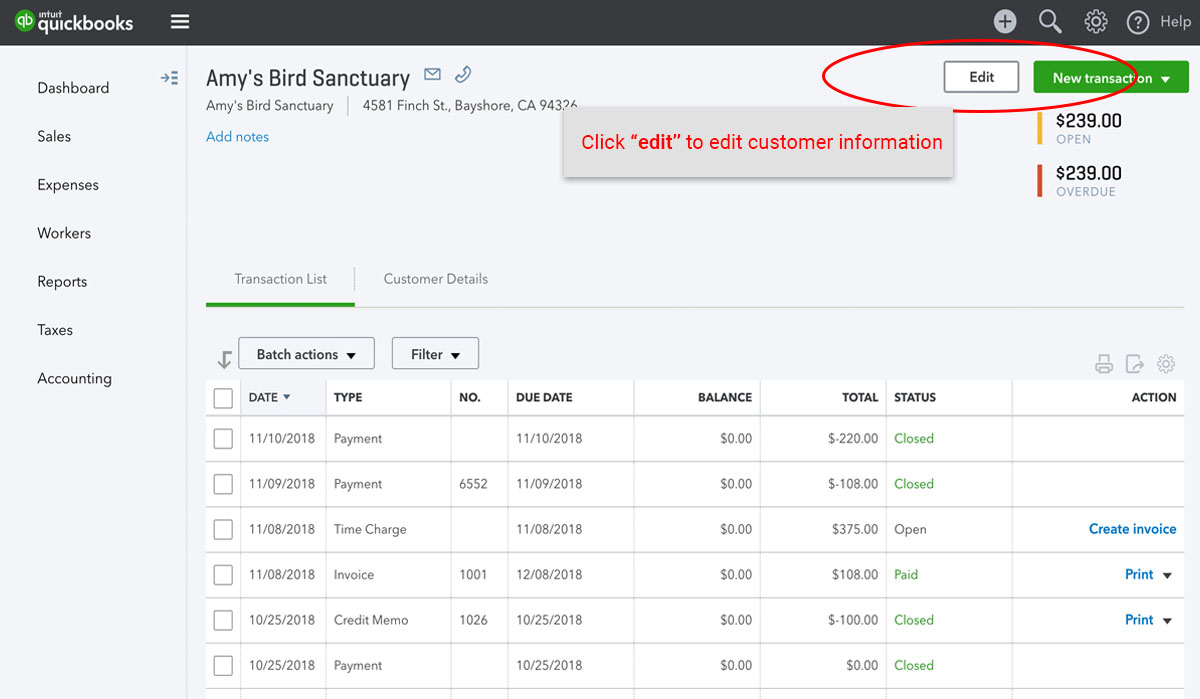Open Expenses in sidebar

click(68, 185)
